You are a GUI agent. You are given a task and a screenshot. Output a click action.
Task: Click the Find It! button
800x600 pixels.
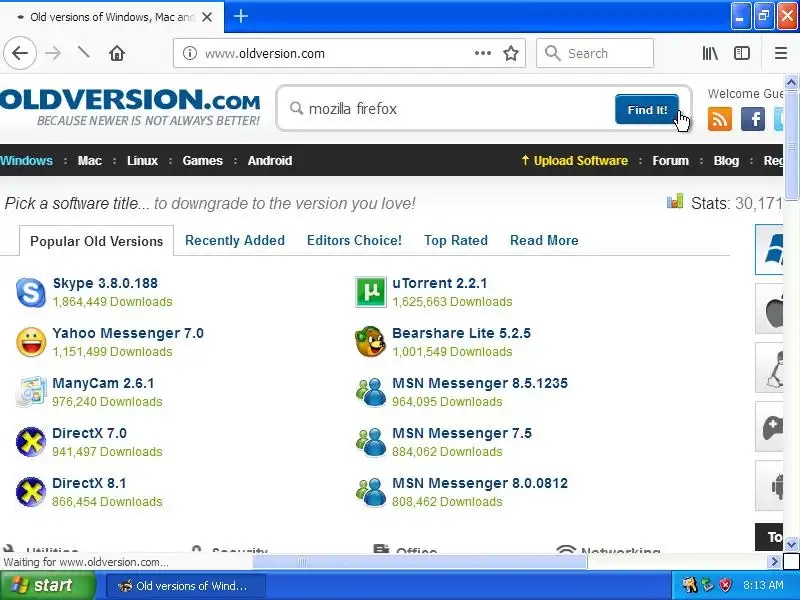647,109
